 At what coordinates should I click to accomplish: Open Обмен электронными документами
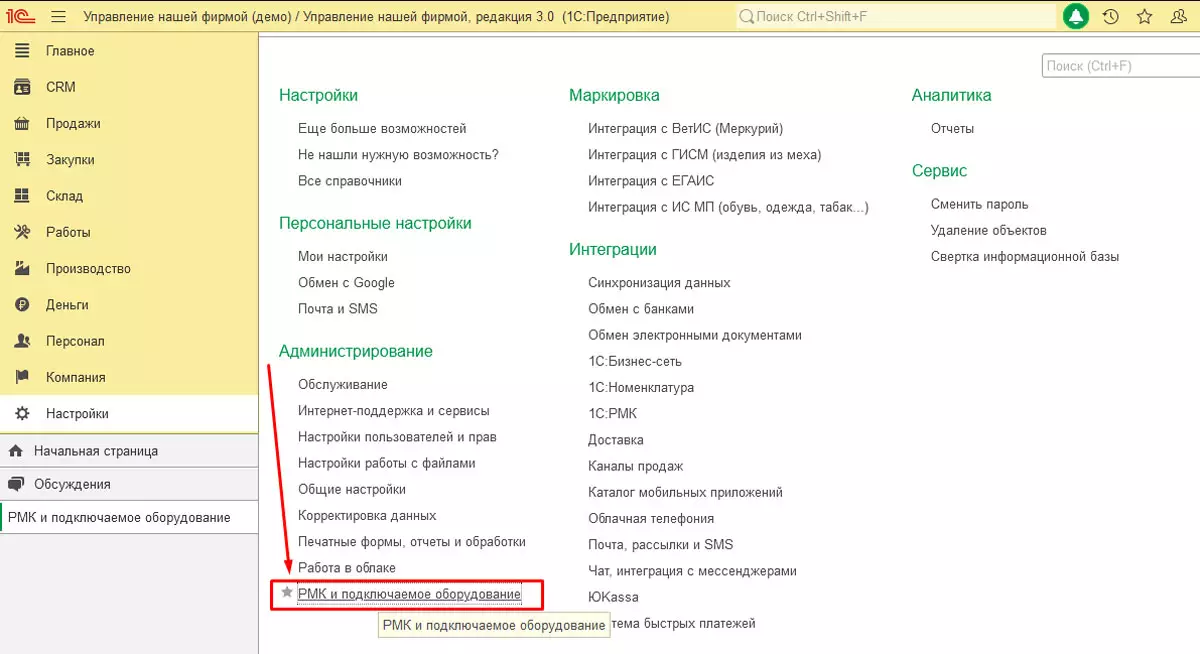695,335
